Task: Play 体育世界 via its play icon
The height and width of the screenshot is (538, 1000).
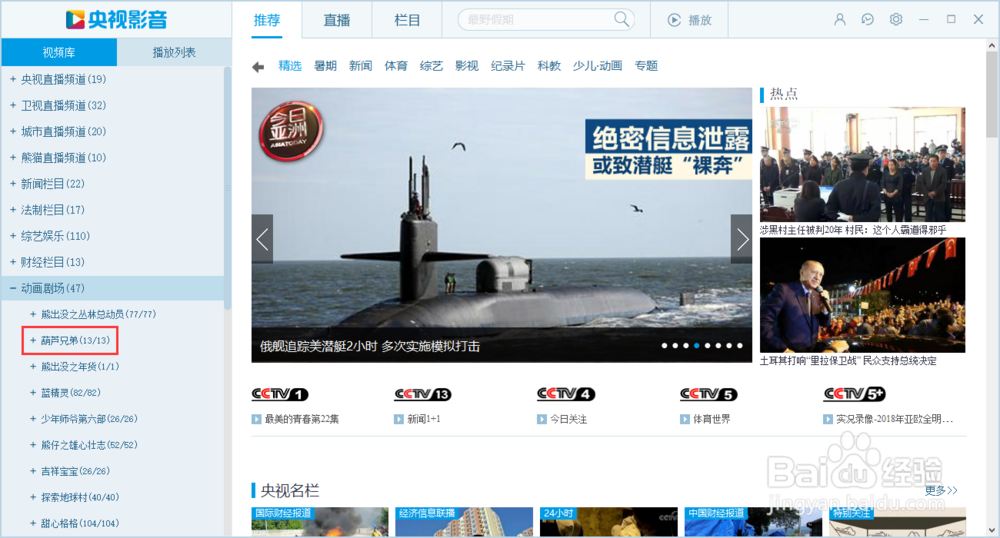Action: point(684,419)
